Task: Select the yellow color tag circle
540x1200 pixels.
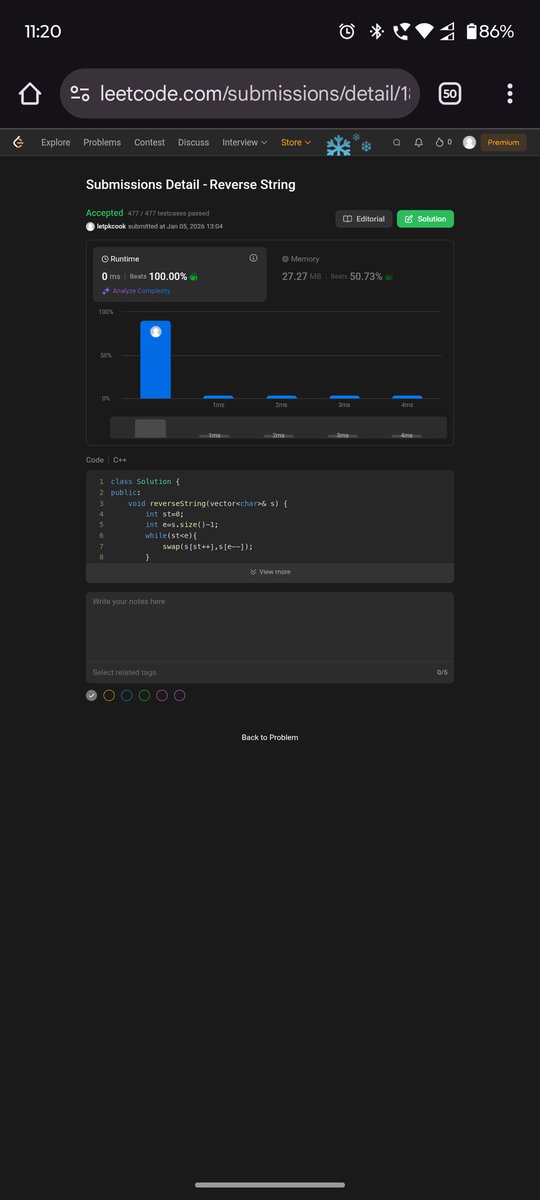Action: (109, 695)
